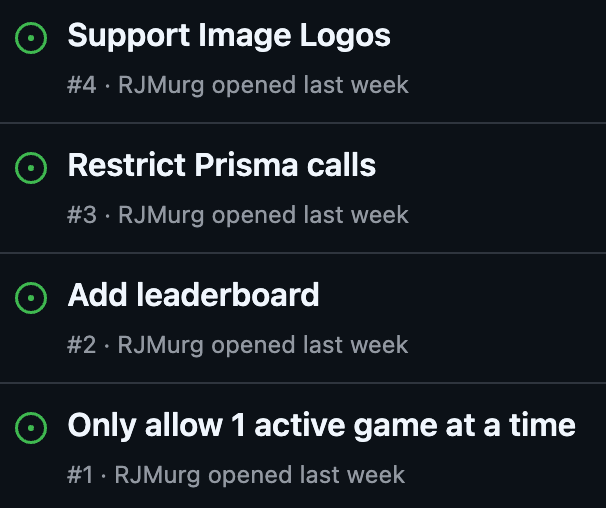Click the open issue icon beside Support Image Logos
606x508 pixels.
32,39
